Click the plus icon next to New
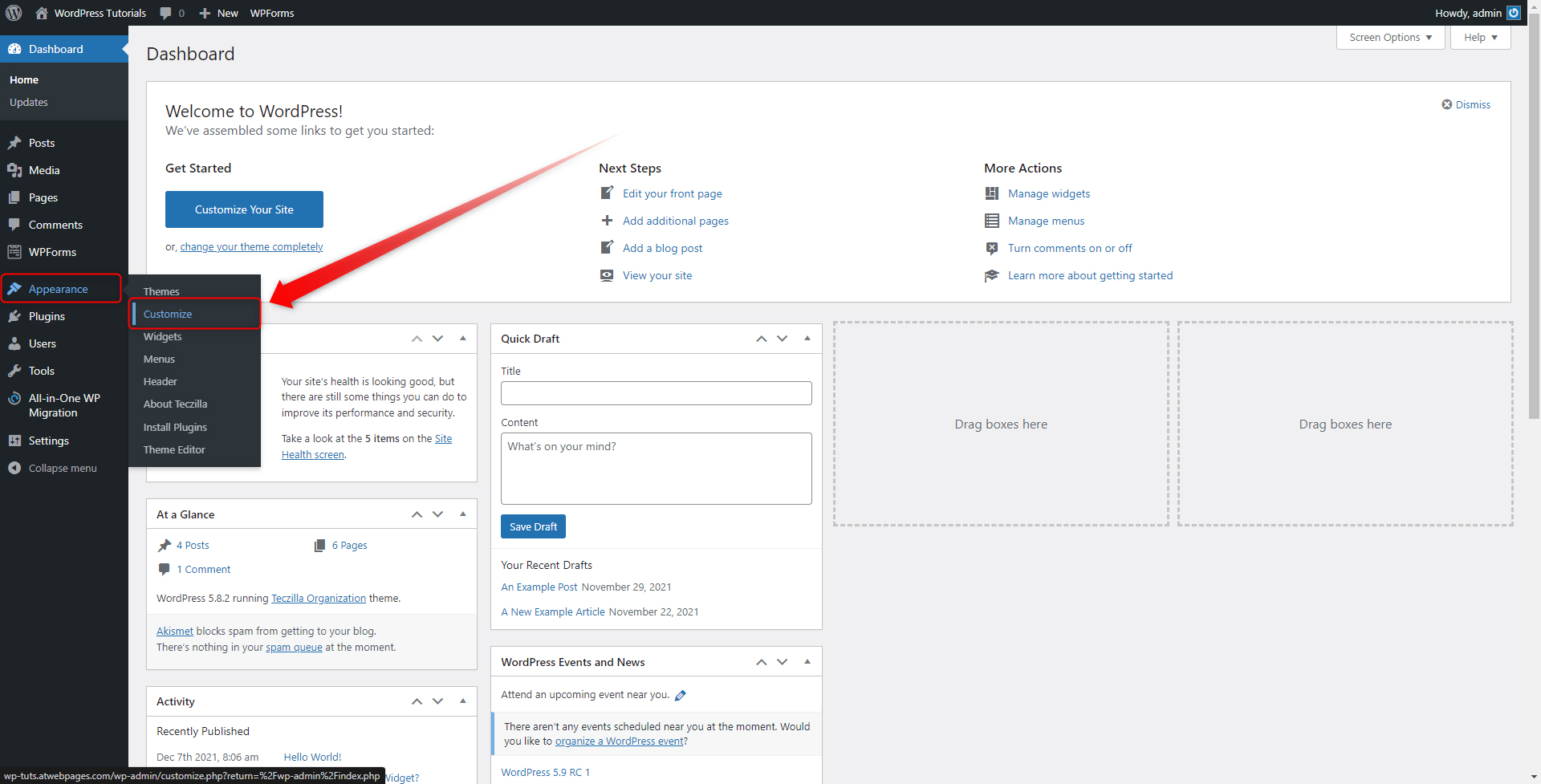Viewport: 1541px width, 784px height. pyautogui.click(x=205, y=13)
